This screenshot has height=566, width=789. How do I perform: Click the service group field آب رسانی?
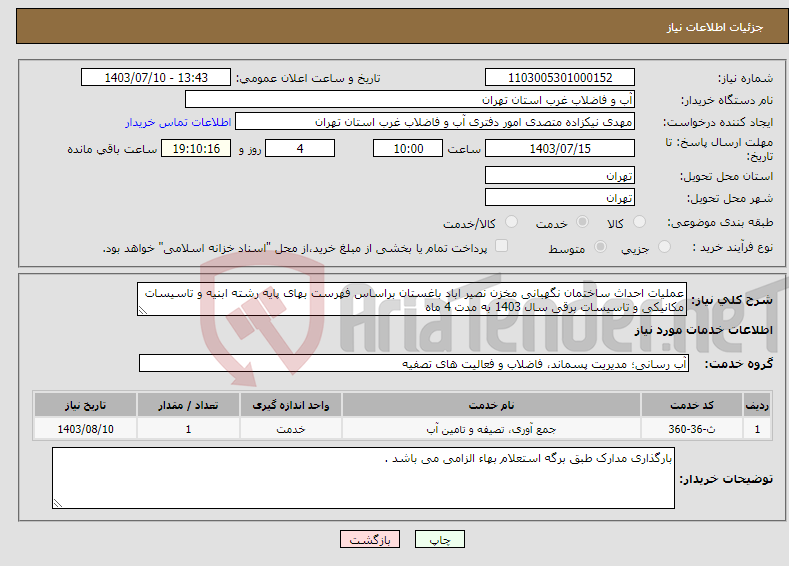[414, 363]
